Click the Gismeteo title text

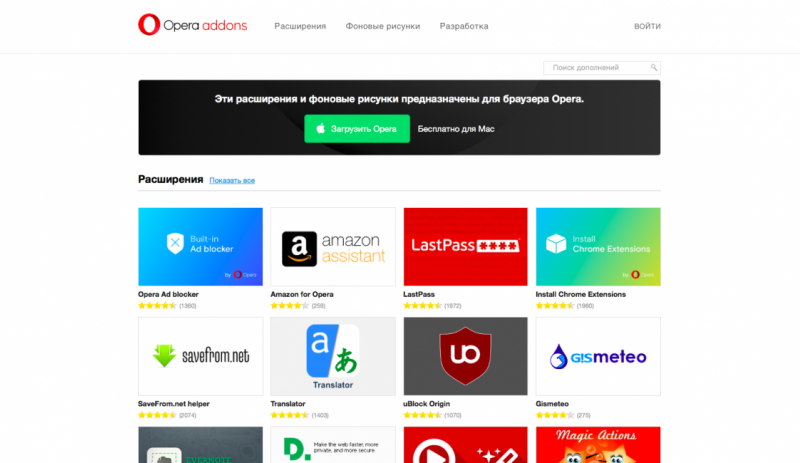coord(552,404)
